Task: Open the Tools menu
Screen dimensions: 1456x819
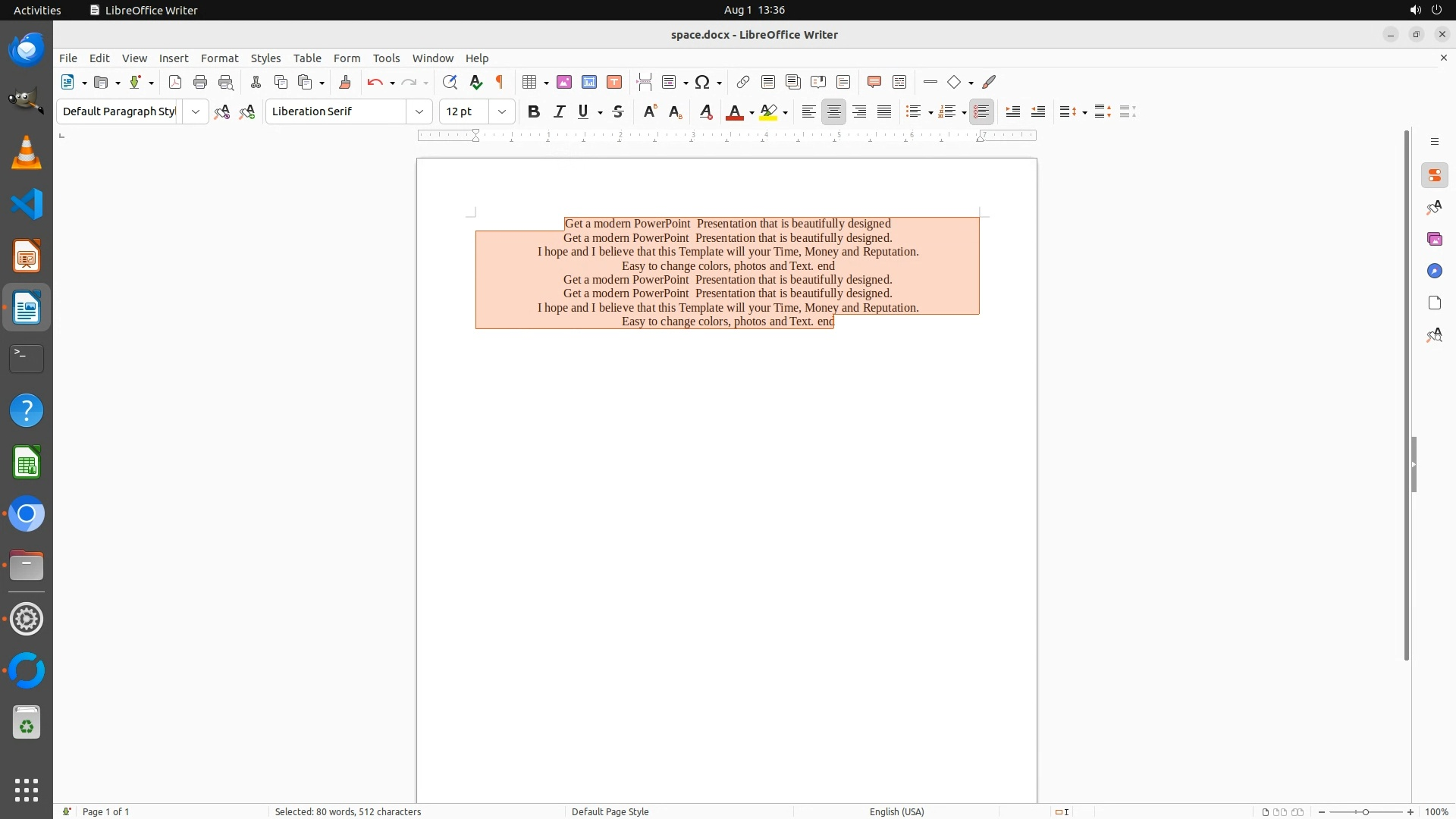Action: coord(386,58)
